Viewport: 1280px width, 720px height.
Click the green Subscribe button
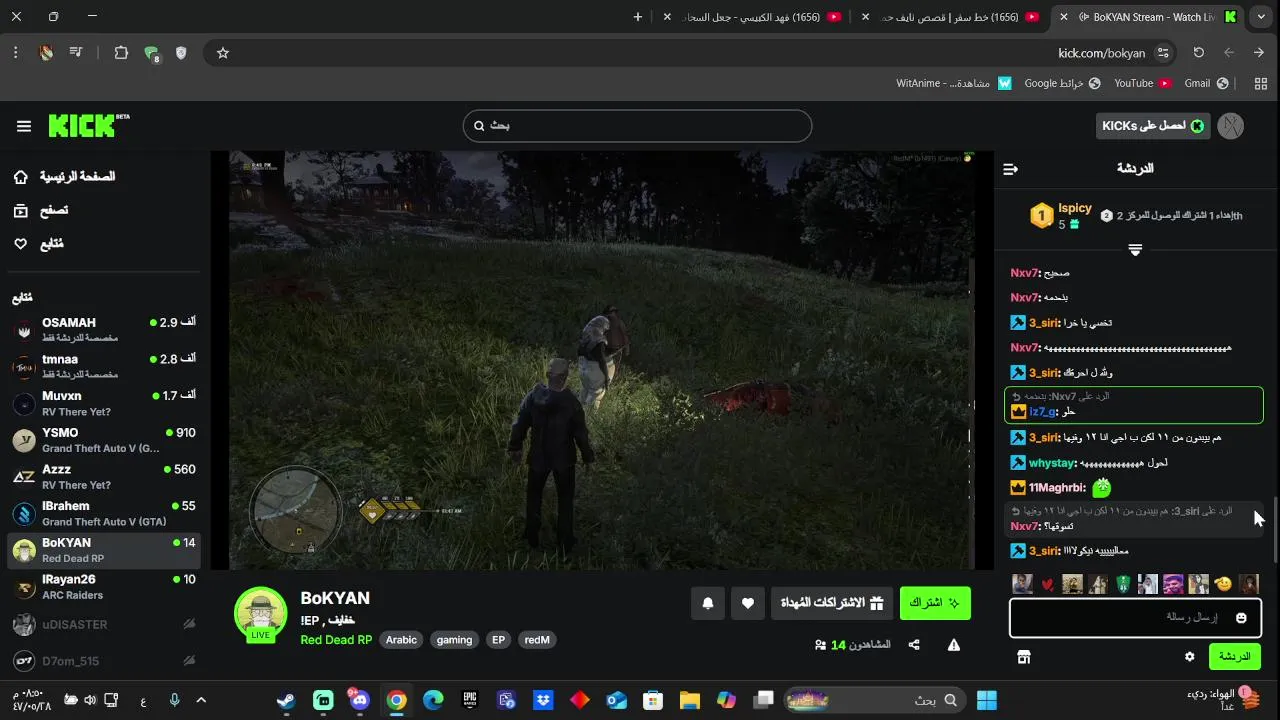point(935,603)
